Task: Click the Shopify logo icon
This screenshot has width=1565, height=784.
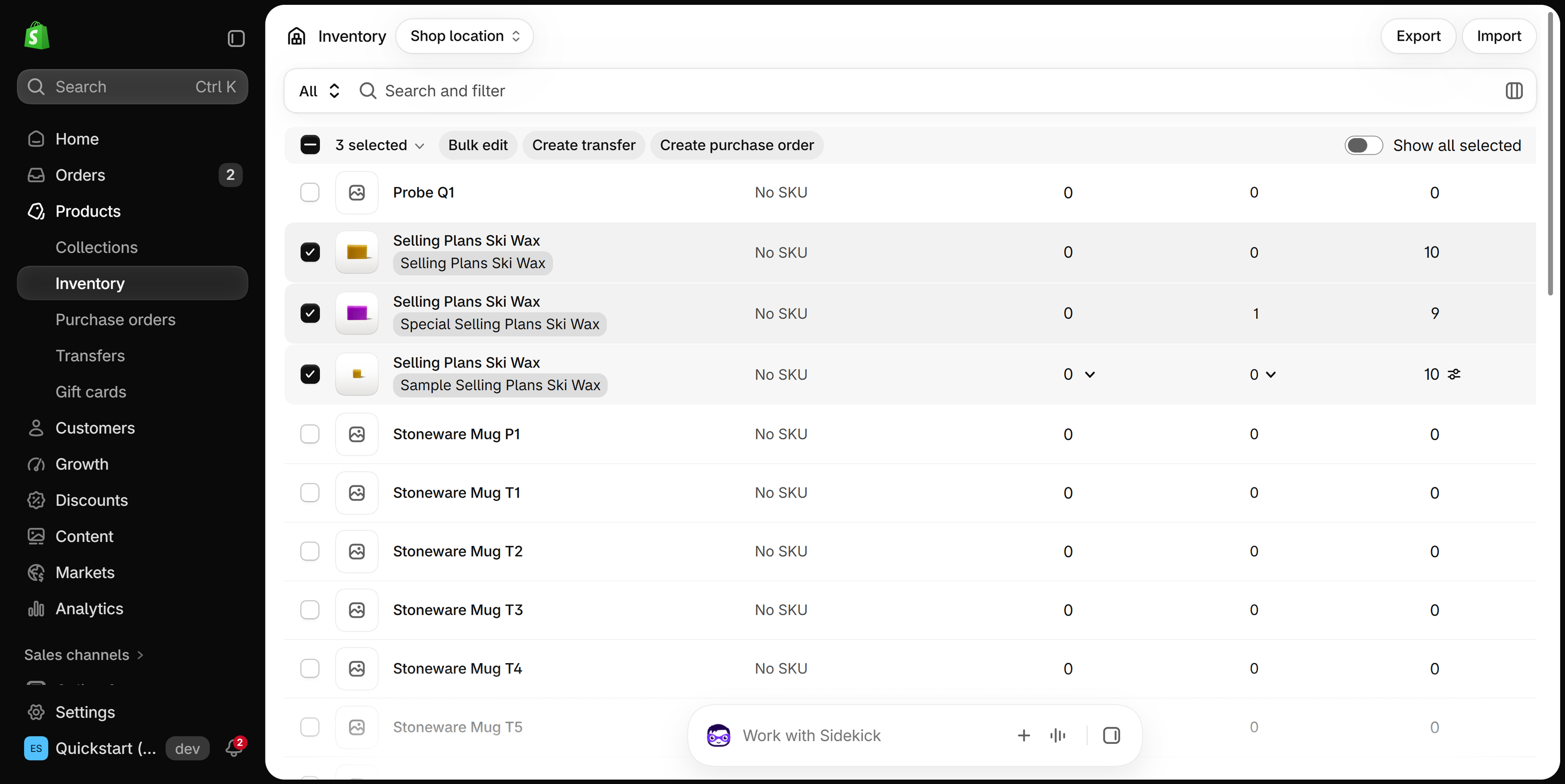Action: tap(37, 37)
